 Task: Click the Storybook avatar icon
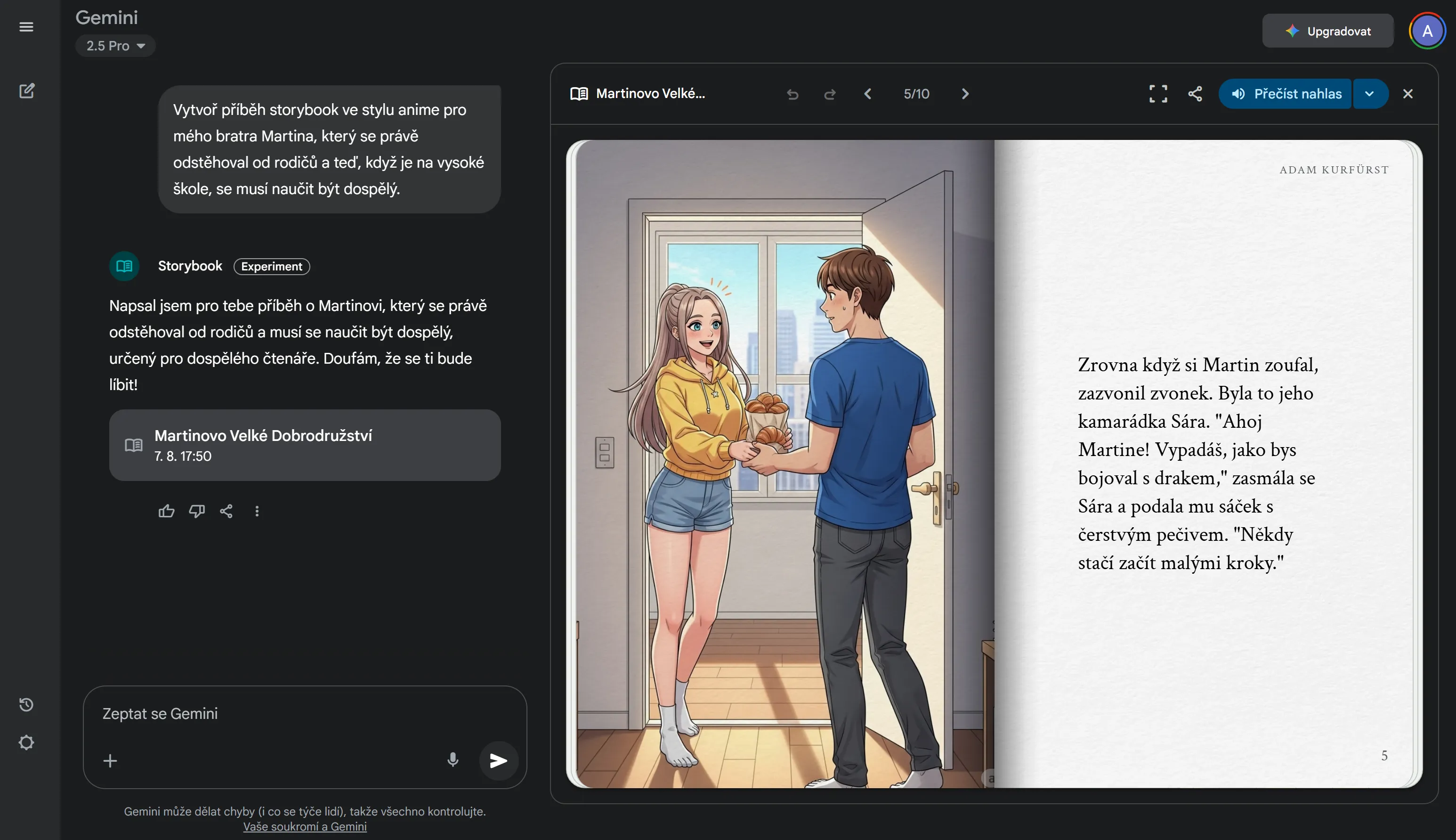tap(124, 266)
